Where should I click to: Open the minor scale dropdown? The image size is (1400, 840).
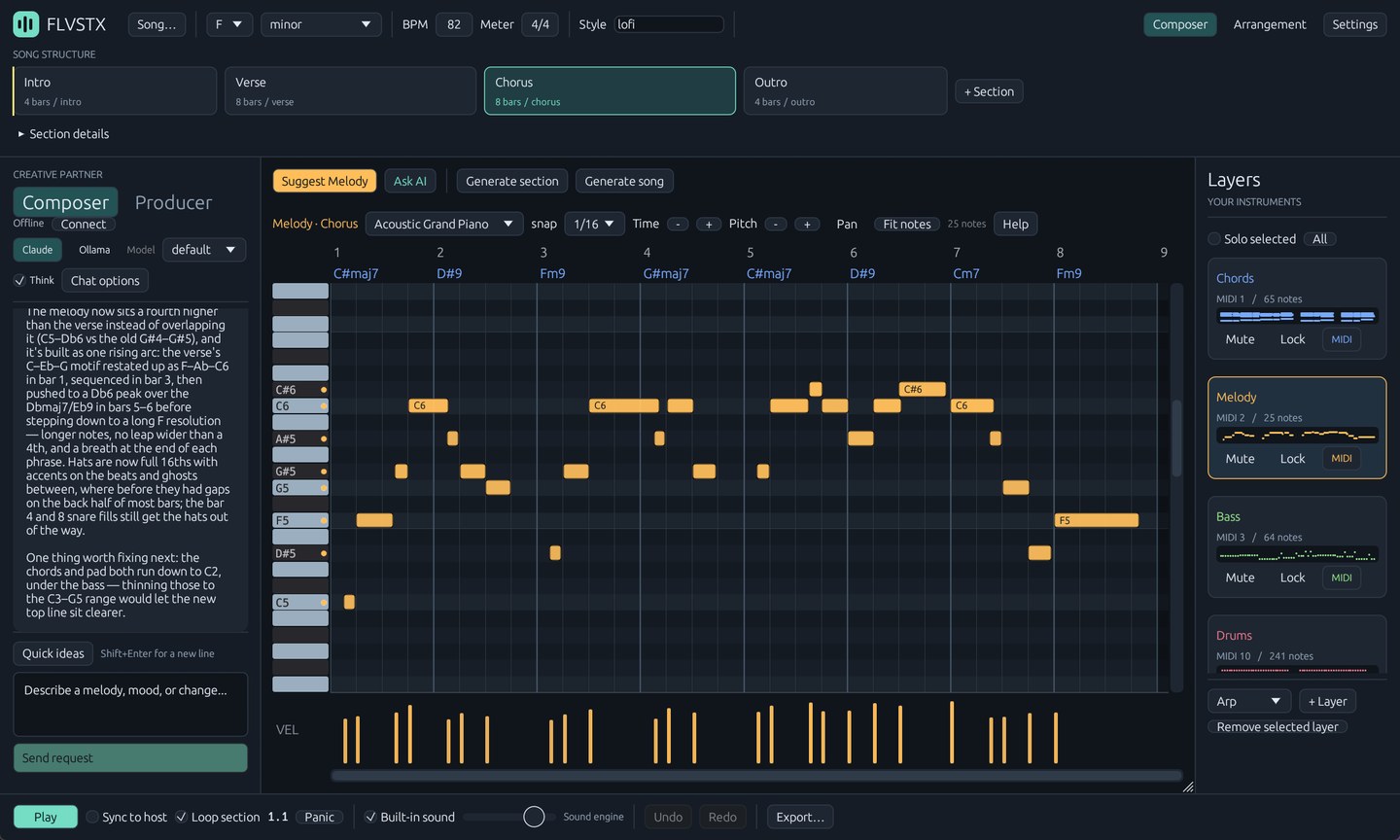click(321, 24)
